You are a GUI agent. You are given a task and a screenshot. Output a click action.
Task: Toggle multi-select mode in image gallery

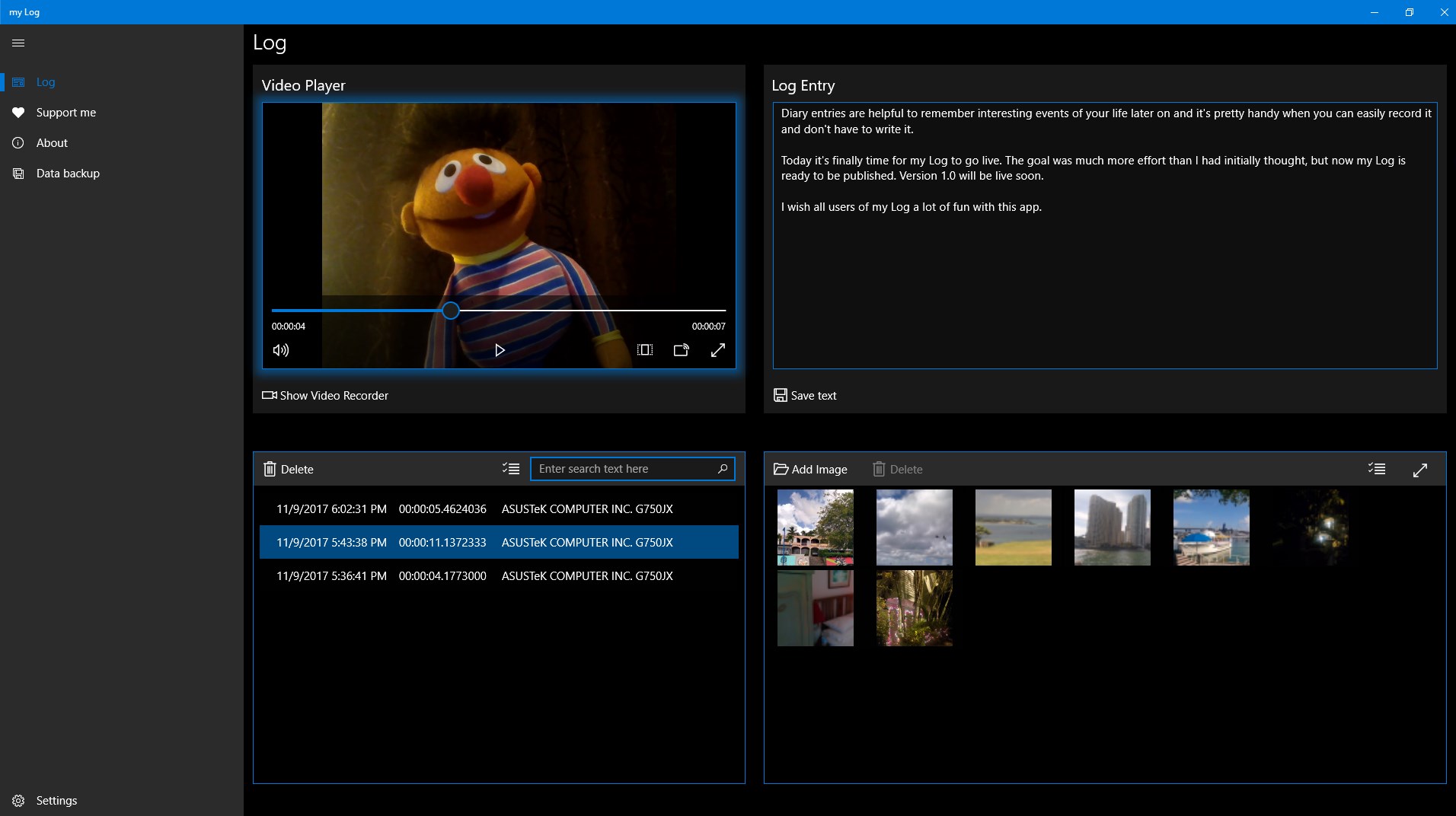(1377, 469)
